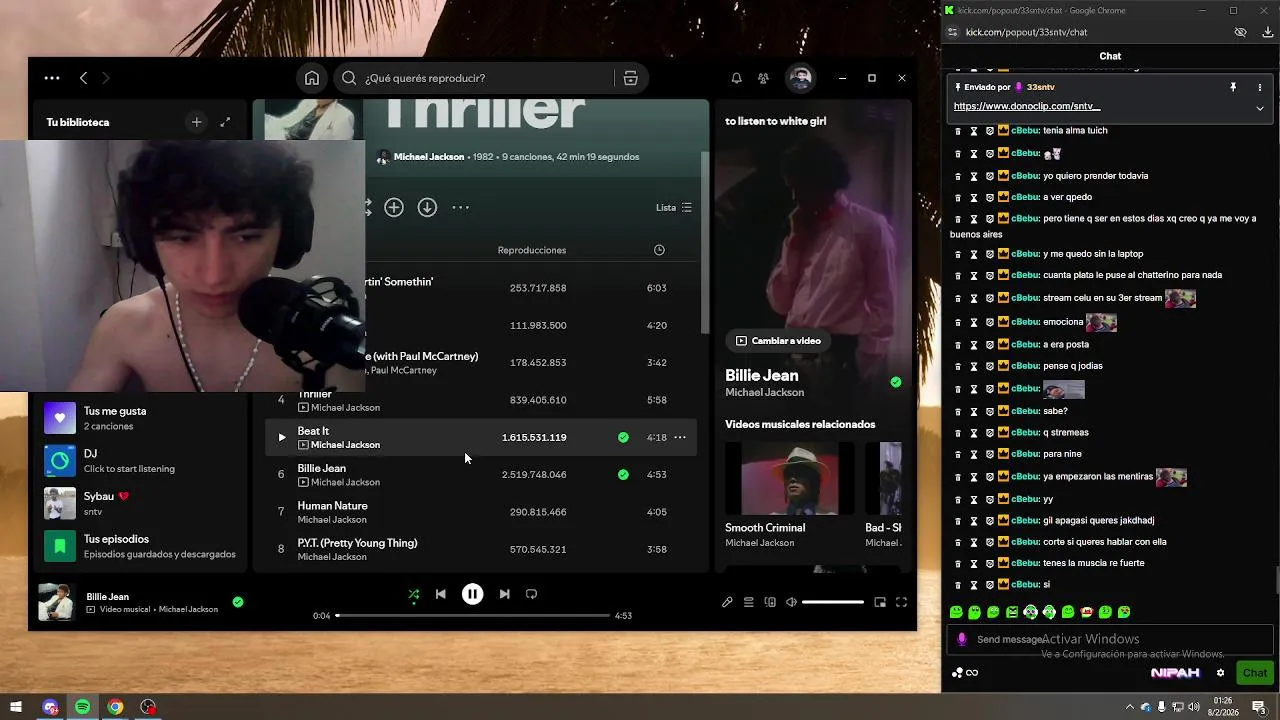This screenshot has width=1280, height=720.
Task: Open the play queue icon
Action: 748,602
